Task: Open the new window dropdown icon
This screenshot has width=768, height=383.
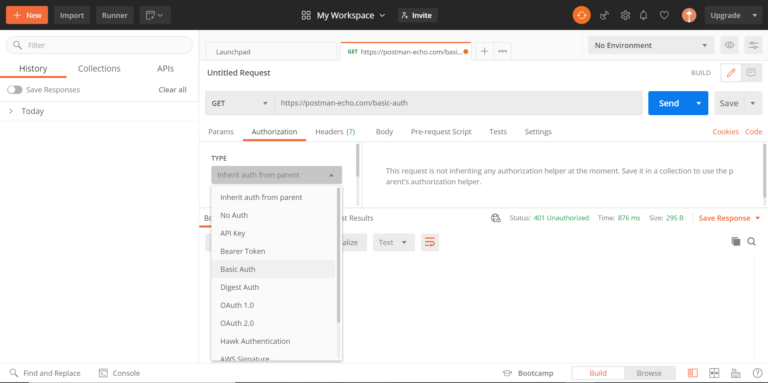Action: (155, 15)
